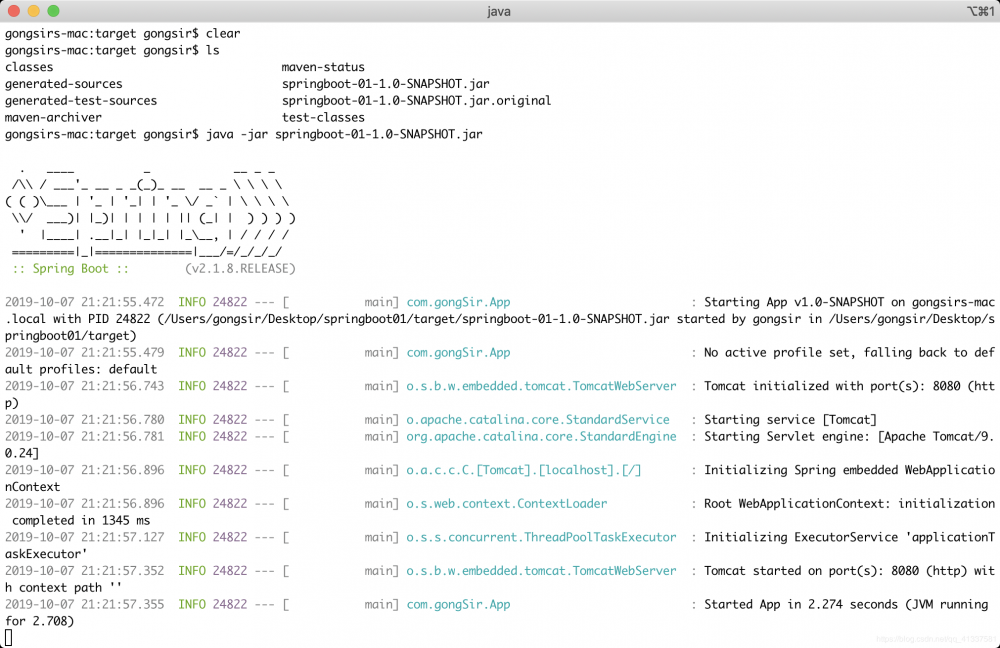Viewport: 1000px width, 648px height.
Task: Click the 'generated-sources' directory name
Action: click(64, 84)
